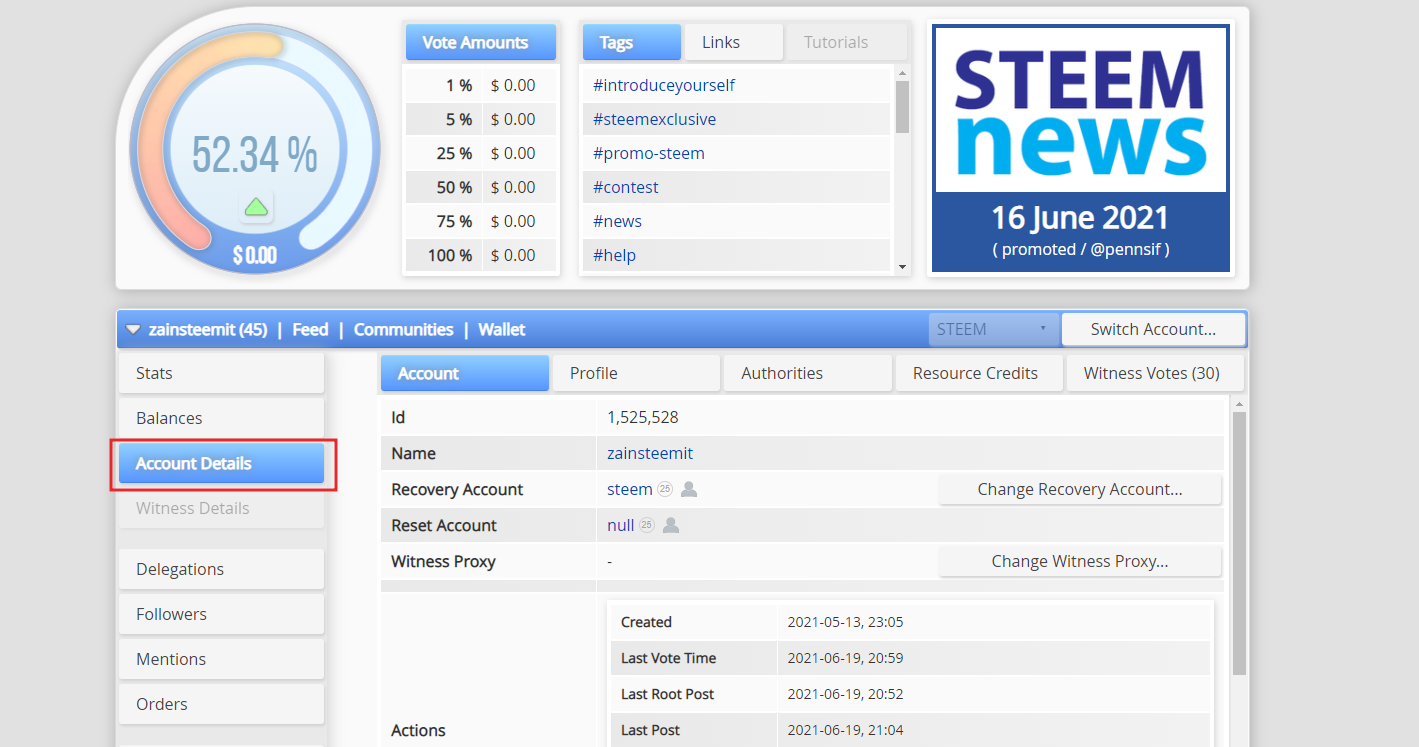This screenshot has width=1419, height=747.
Task: Click the person icon beside null reset account
Action: tap(671, 525)
